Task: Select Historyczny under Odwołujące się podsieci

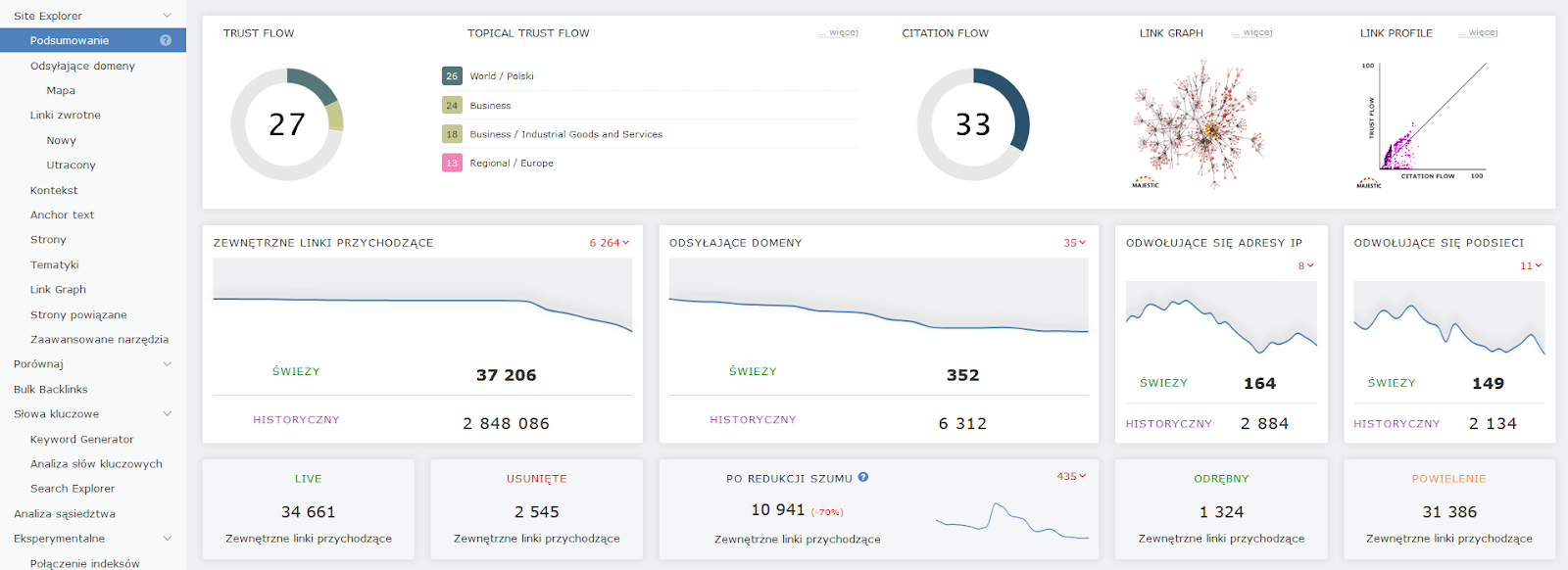Action: click(x=1396, y=424)
